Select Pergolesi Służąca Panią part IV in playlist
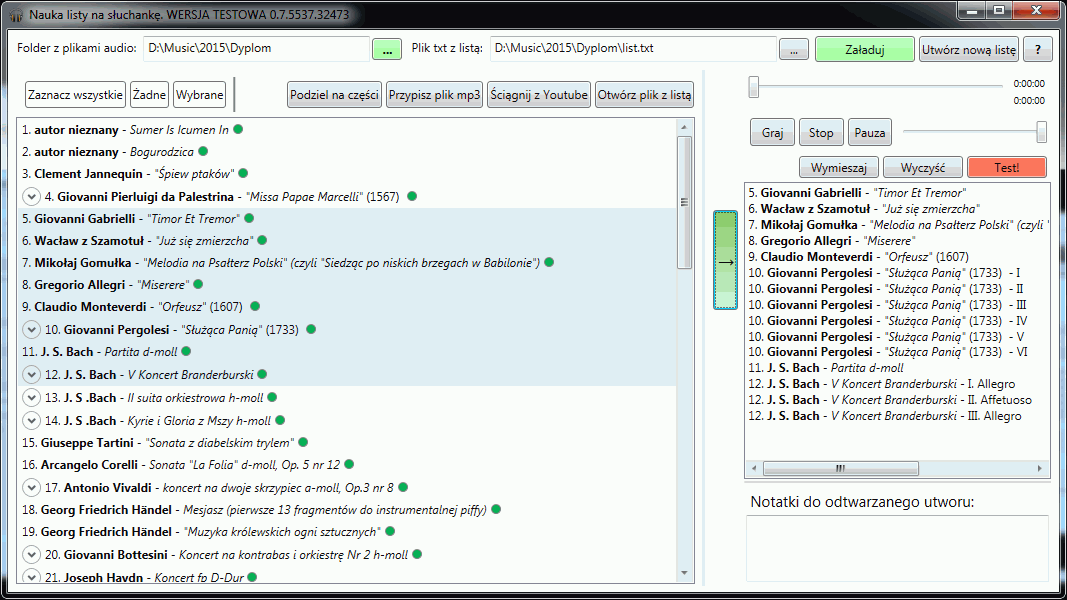The image size is (1067, 600). coord(887,320)
